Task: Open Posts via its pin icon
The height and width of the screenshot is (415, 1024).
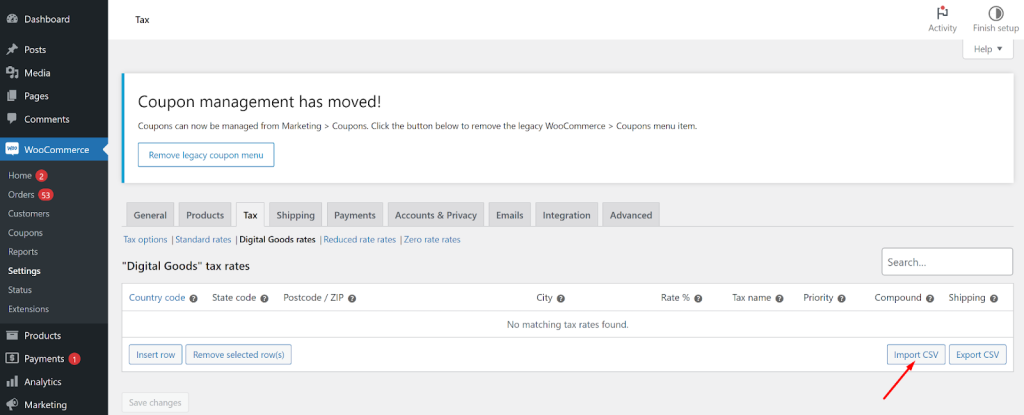Action: 12,49
